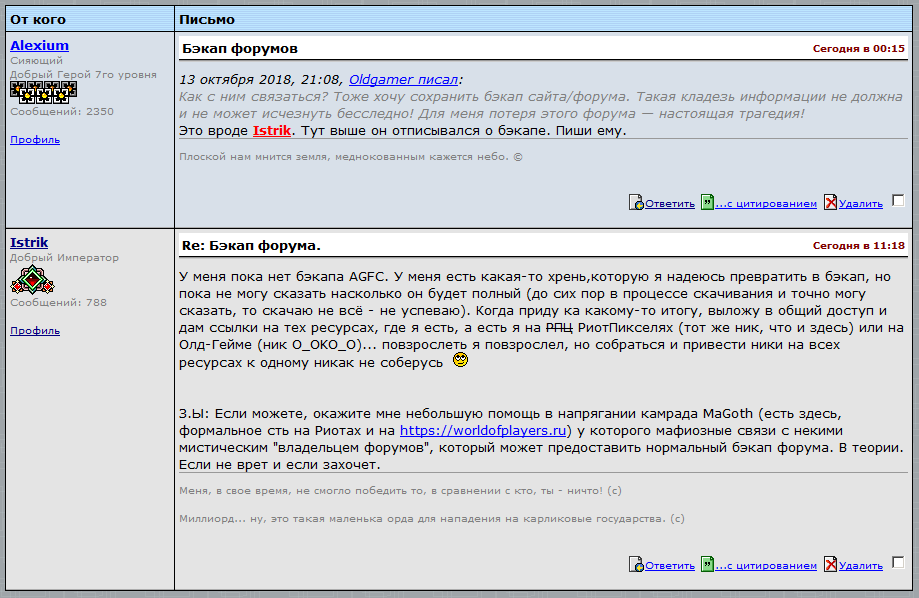Click the 'Сегодня в 00:15' timestamp
Viewport: 919px width, 598px height.
859,49
